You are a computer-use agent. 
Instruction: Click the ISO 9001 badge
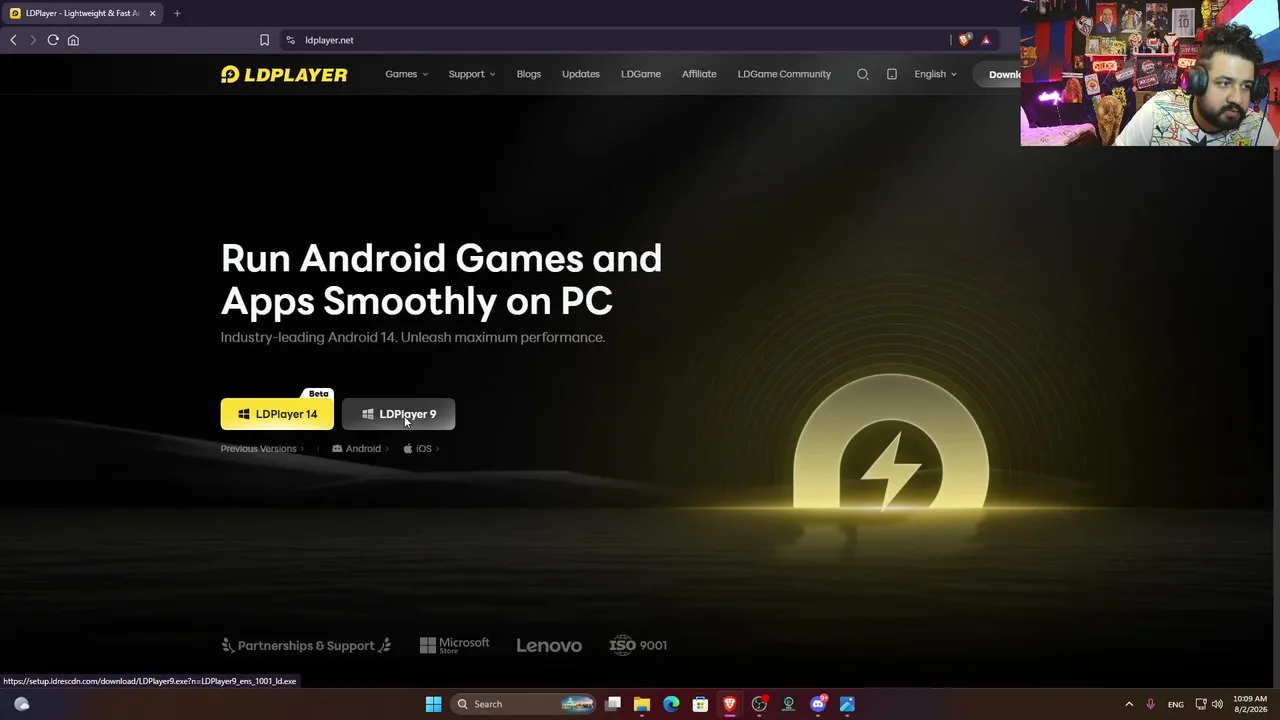point(638,645)
